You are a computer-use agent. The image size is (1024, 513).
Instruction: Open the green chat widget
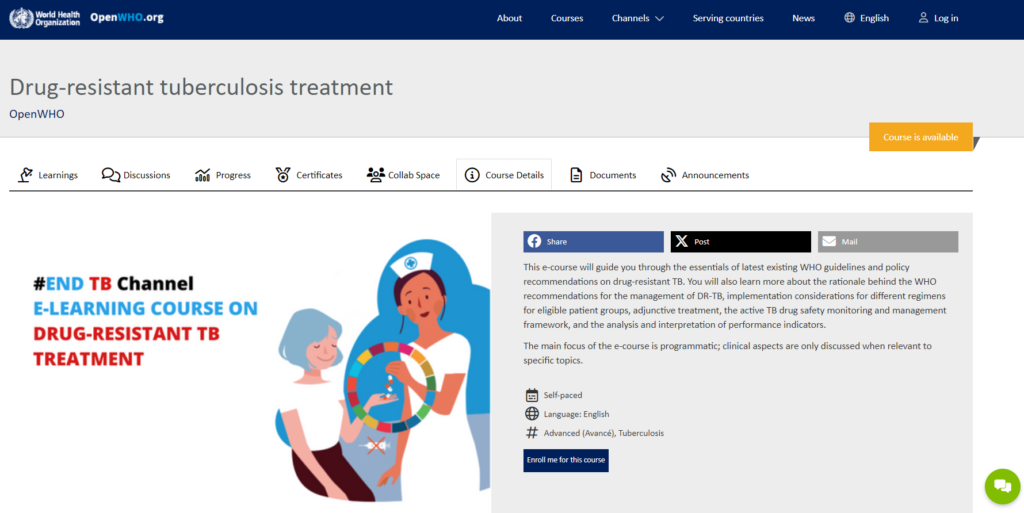[1002, 486]
